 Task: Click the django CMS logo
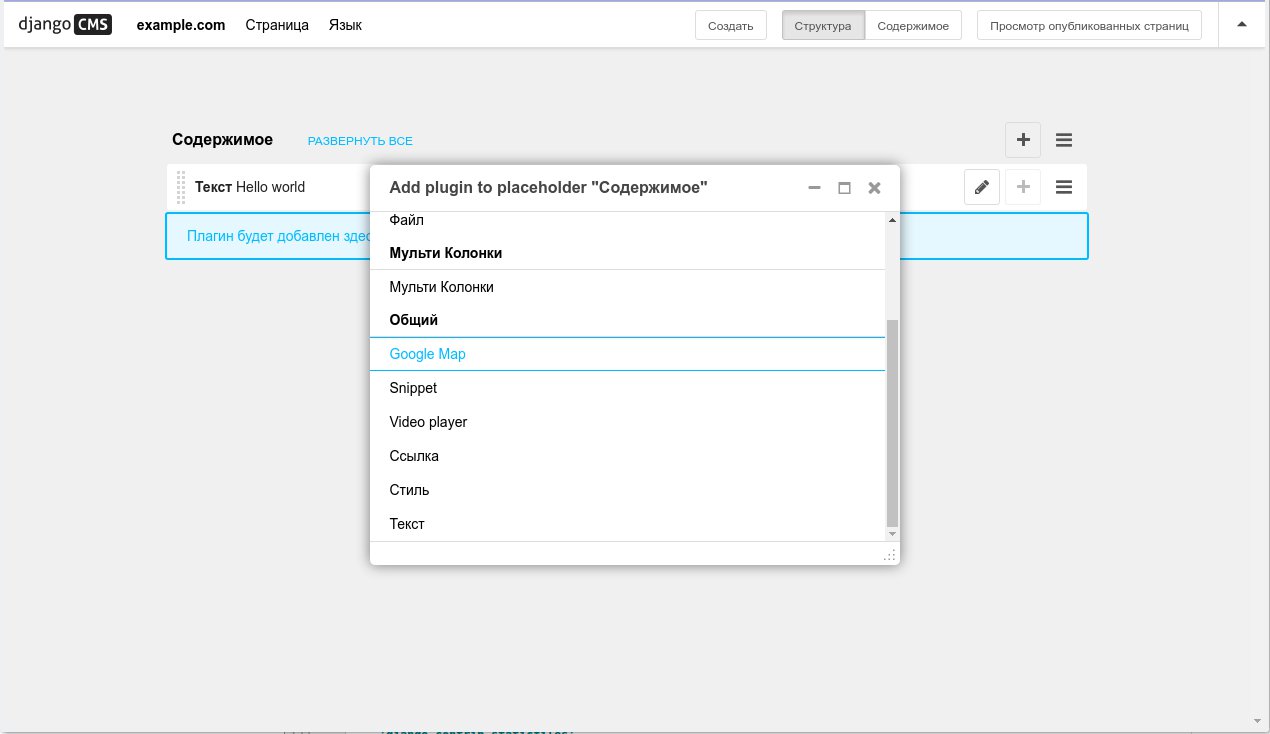coord(65,25)
